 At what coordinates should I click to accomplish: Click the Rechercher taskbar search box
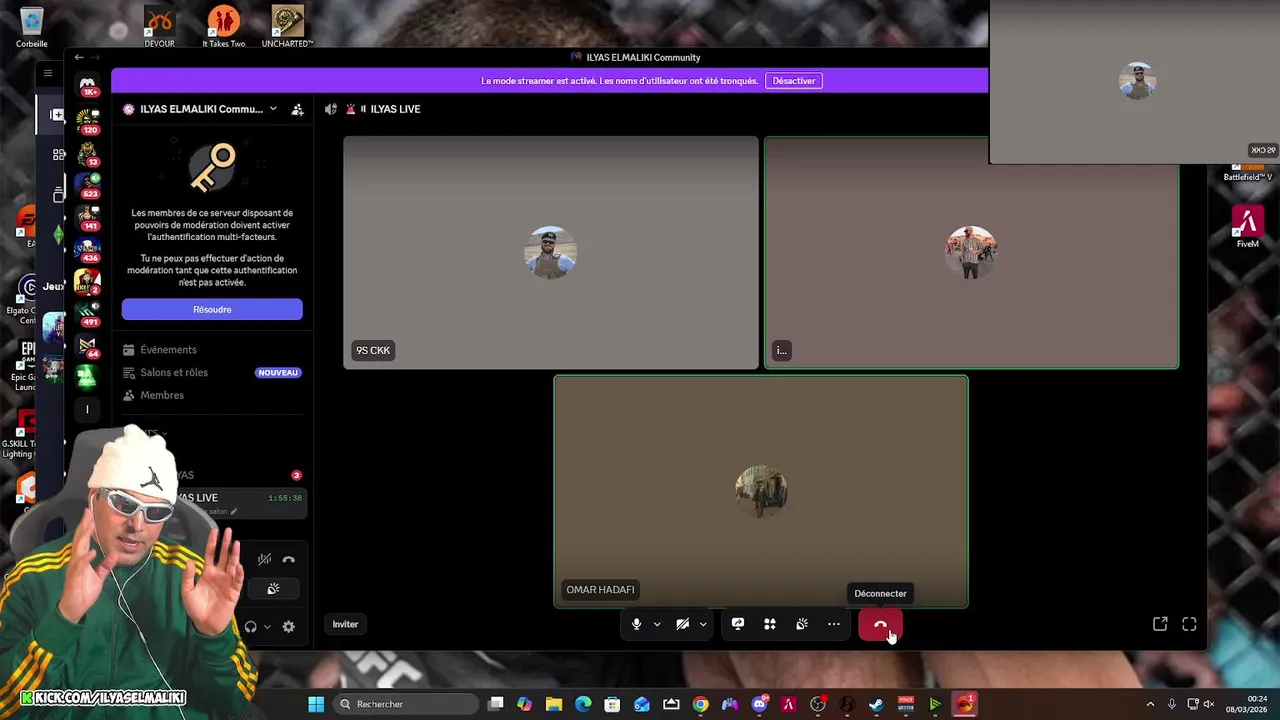[405, 704]
